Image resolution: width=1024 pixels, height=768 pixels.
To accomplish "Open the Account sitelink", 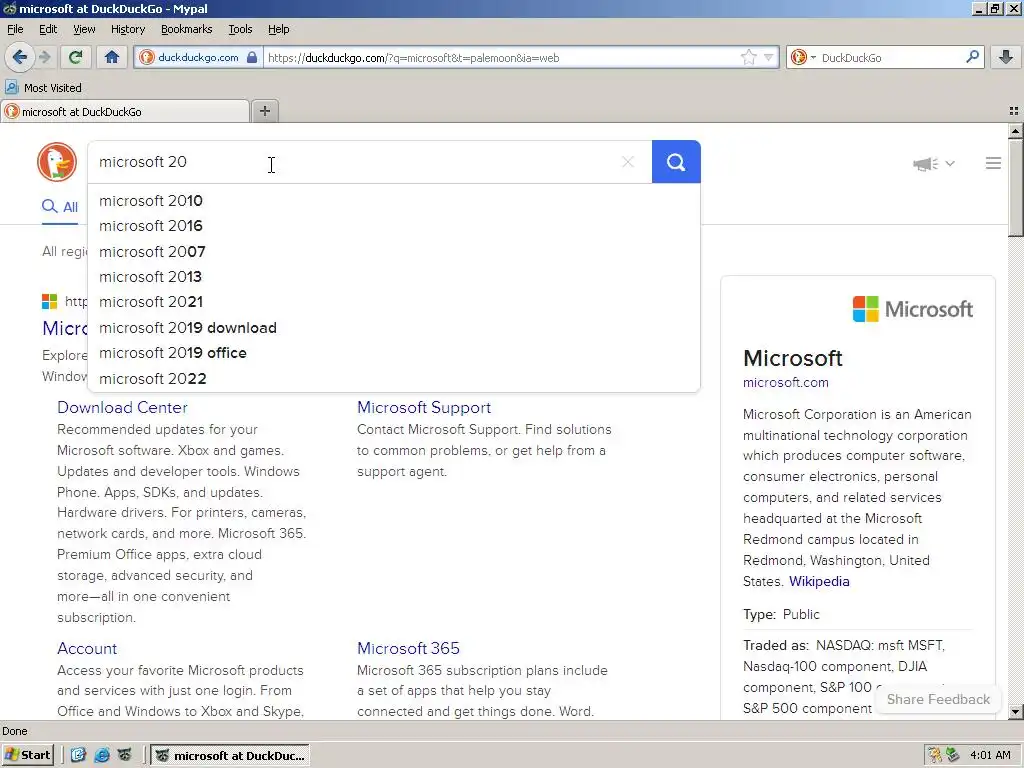I will point(87,648).
